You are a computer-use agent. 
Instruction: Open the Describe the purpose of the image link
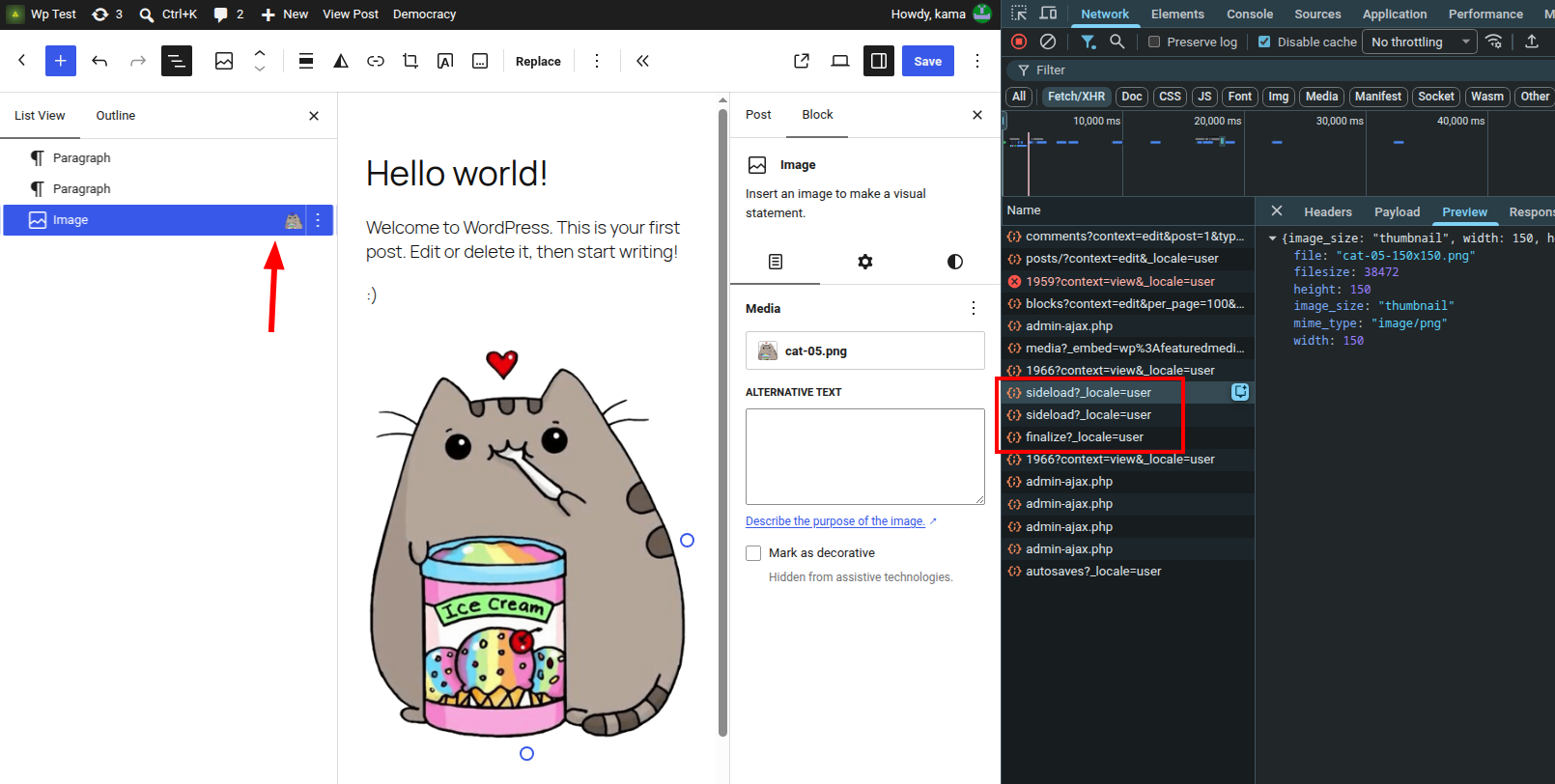(835, 521)
